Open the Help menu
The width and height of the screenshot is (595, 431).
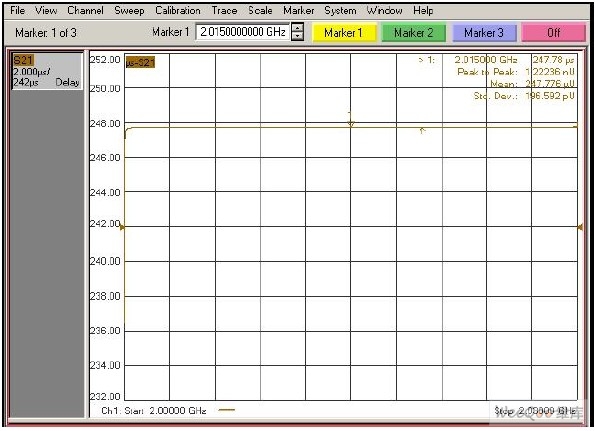(x=423, y=10)
